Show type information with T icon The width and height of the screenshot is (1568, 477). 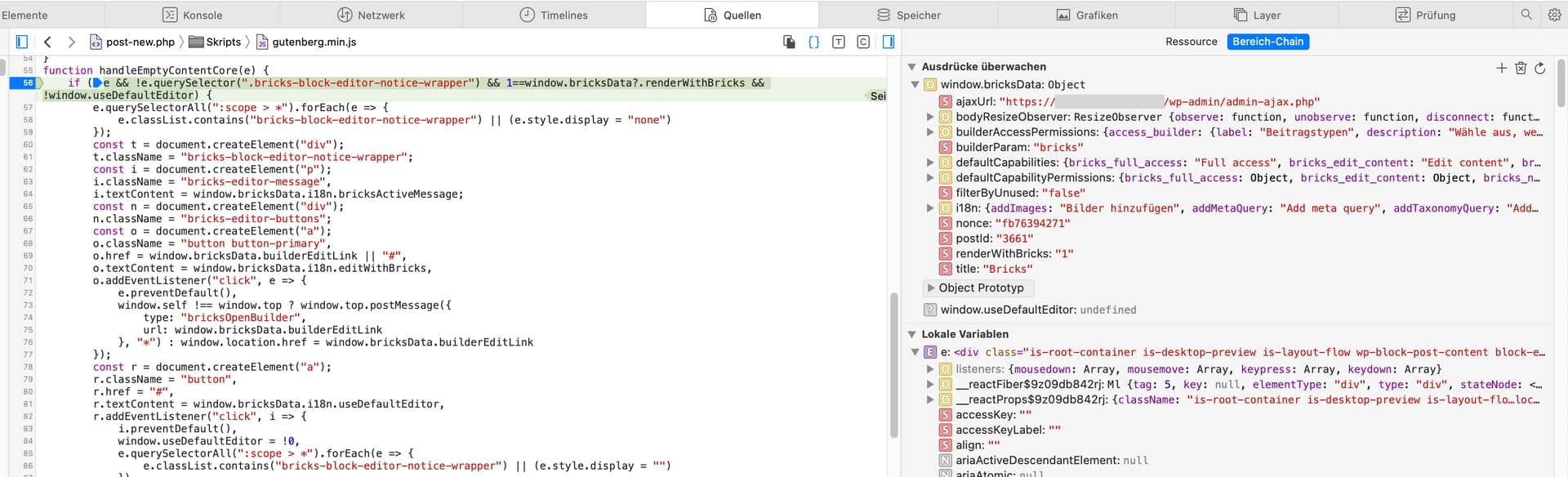tap(838, 42)
